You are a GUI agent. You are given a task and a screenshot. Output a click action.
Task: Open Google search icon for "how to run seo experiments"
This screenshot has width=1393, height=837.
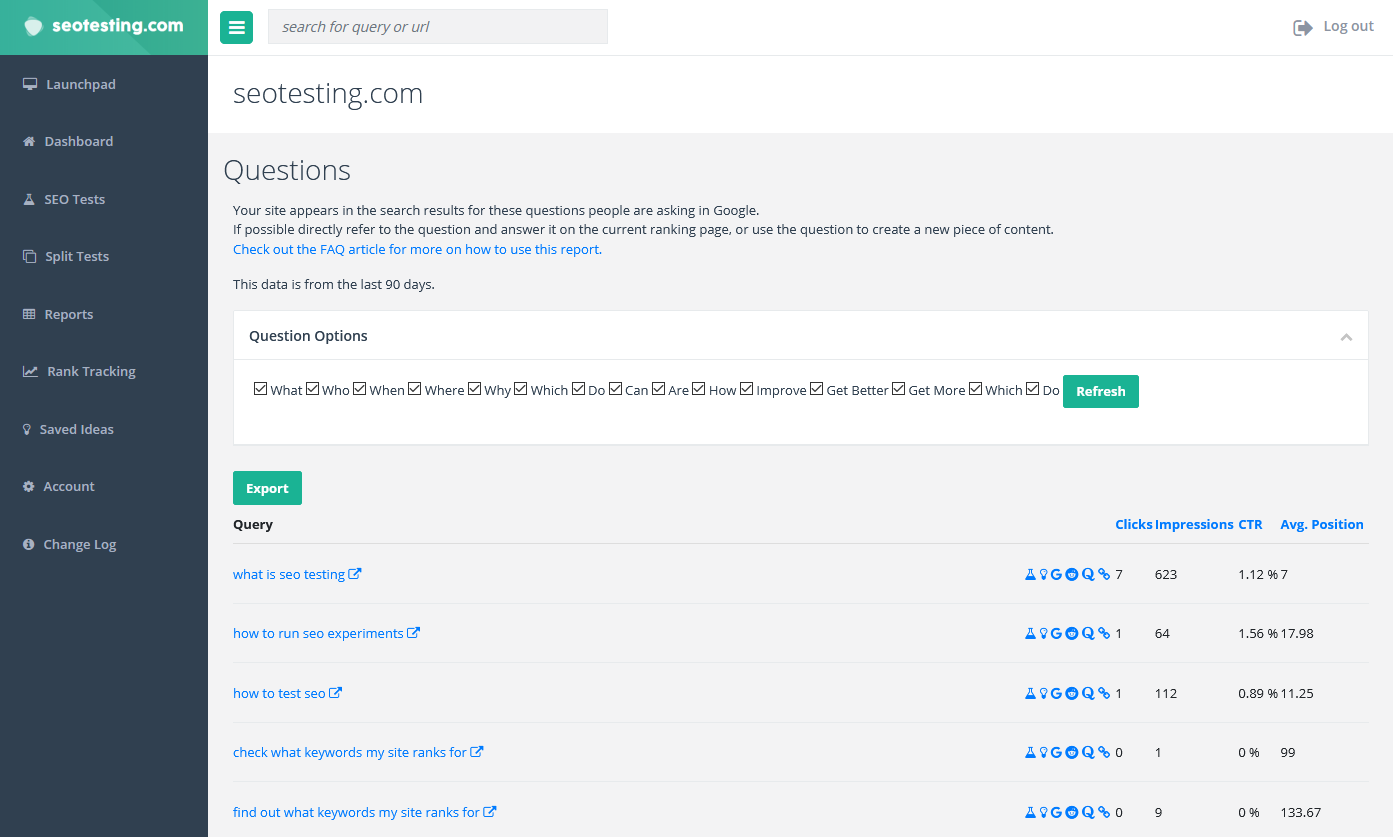(1056, 632)
